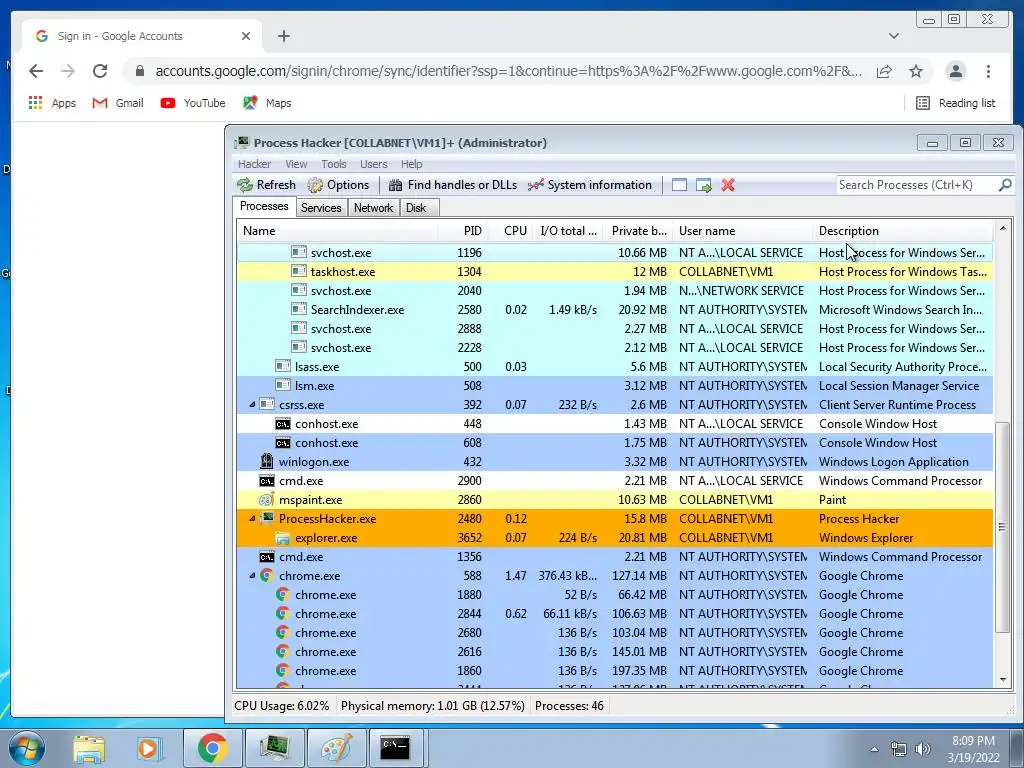The width and height of the screenshot is (1024, 768).
Task: Select the lsm.exe process row
Action: (614, 386)
